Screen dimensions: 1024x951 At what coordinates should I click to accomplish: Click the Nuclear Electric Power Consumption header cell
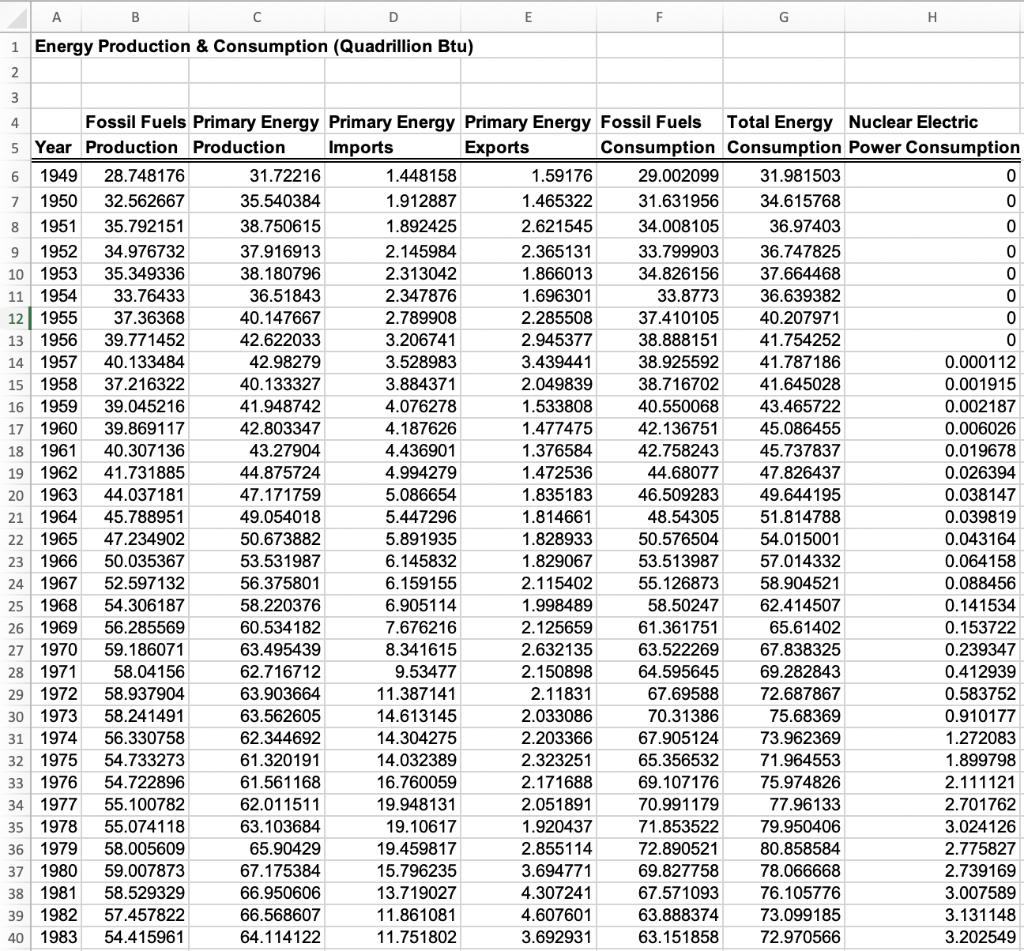point(932,133)
